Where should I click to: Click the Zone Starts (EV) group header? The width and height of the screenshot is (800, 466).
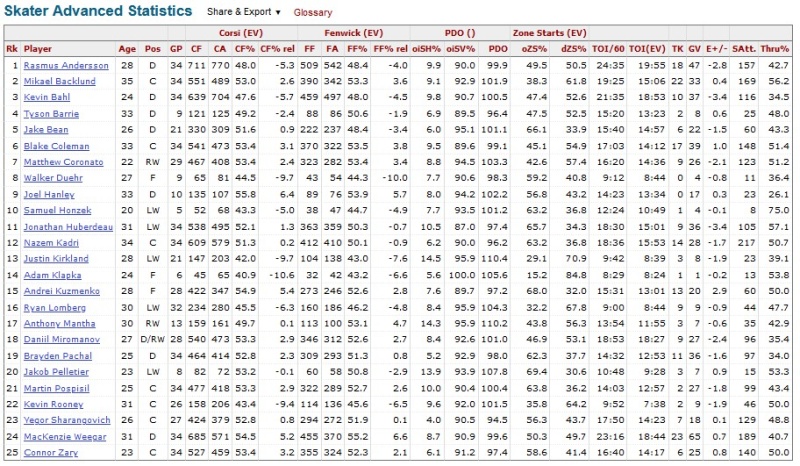(549, 33)
